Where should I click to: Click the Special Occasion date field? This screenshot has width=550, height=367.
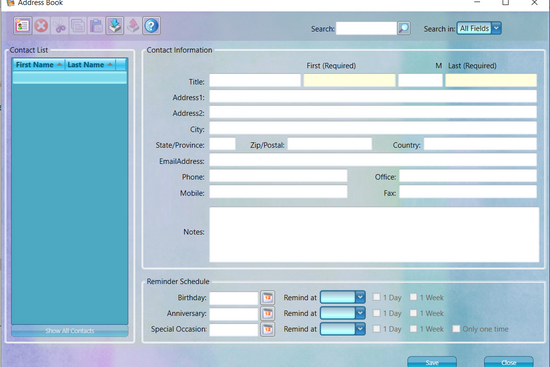point(234,329)
